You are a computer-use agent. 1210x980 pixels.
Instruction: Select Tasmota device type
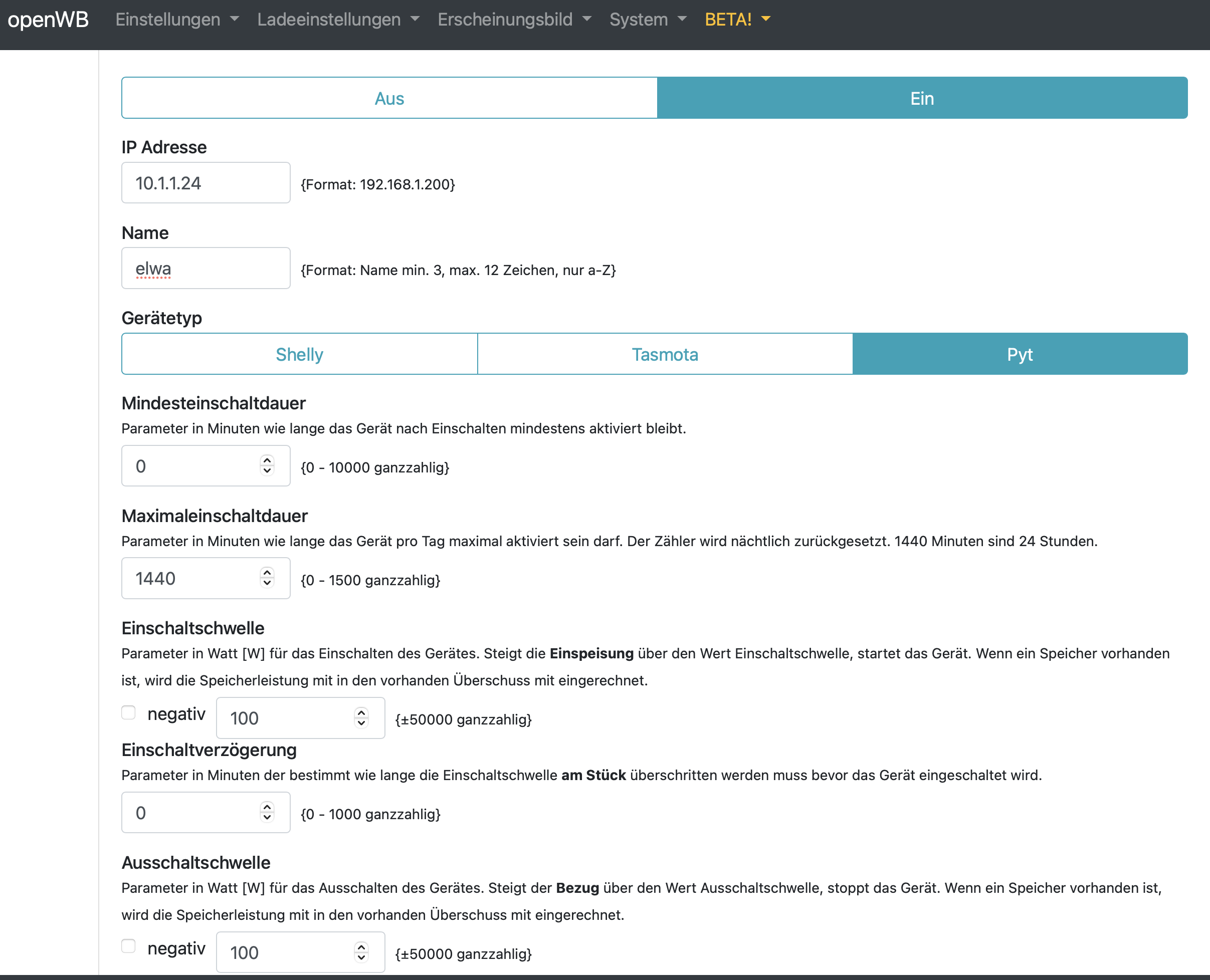[665, 354]
